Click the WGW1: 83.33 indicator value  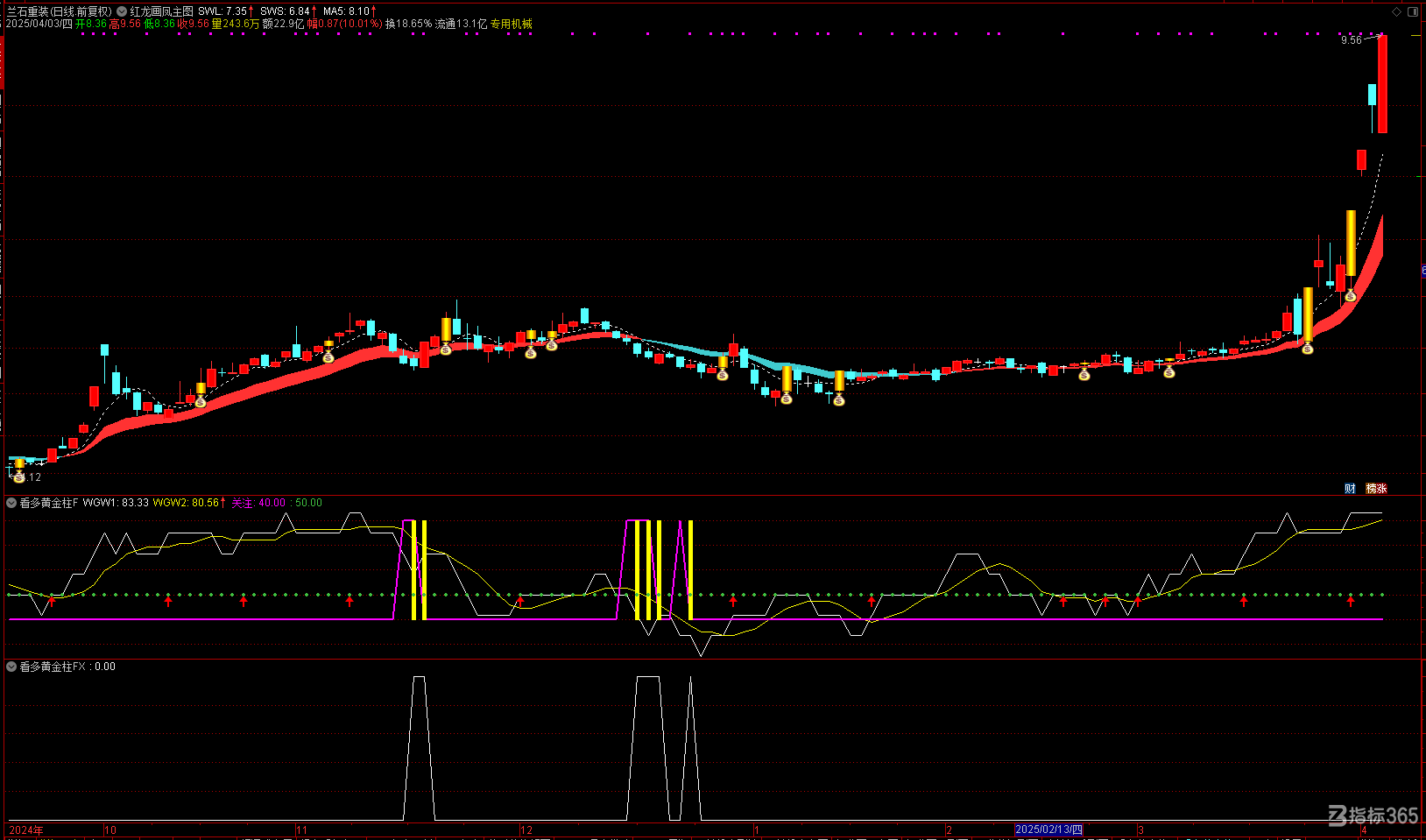click(x=116, y=503)
